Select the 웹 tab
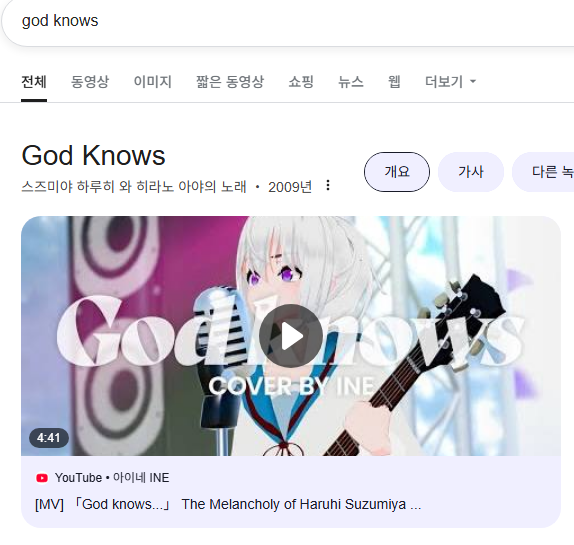Screen dimensions: 574x545 pos(394,81)
